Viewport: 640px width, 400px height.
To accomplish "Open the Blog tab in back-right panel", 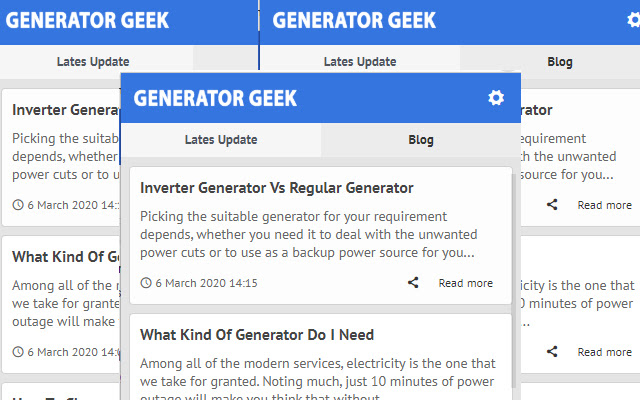I will [560, 62].
